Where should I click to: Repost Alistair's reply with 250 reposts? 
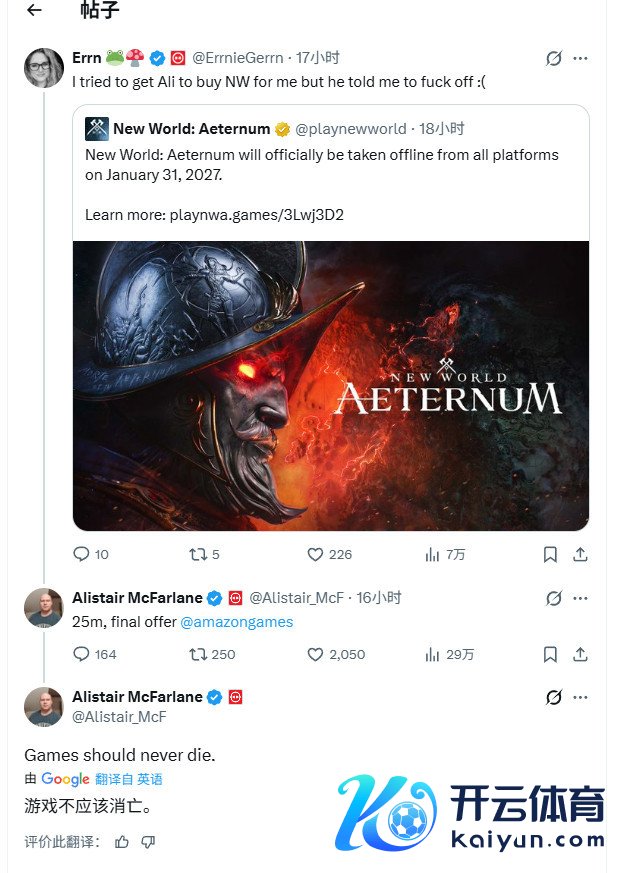tap(196, 654)
